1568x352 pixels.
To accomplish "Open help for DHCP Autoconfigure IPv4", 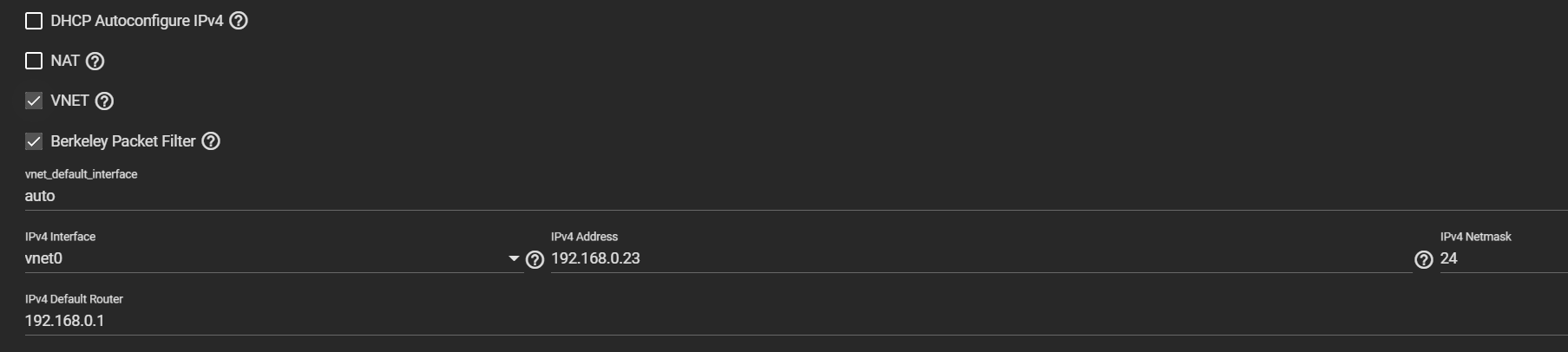I will (x=239, y=21).
